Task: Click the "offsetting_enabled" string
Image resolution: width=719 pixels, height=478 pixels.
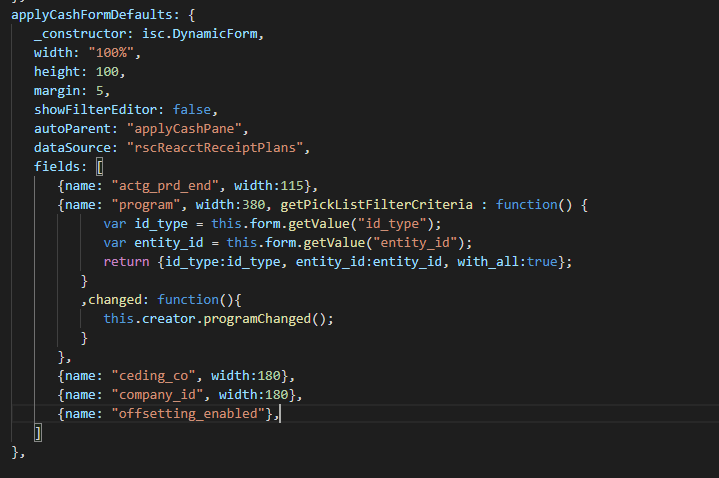Action: pos(190,414)
